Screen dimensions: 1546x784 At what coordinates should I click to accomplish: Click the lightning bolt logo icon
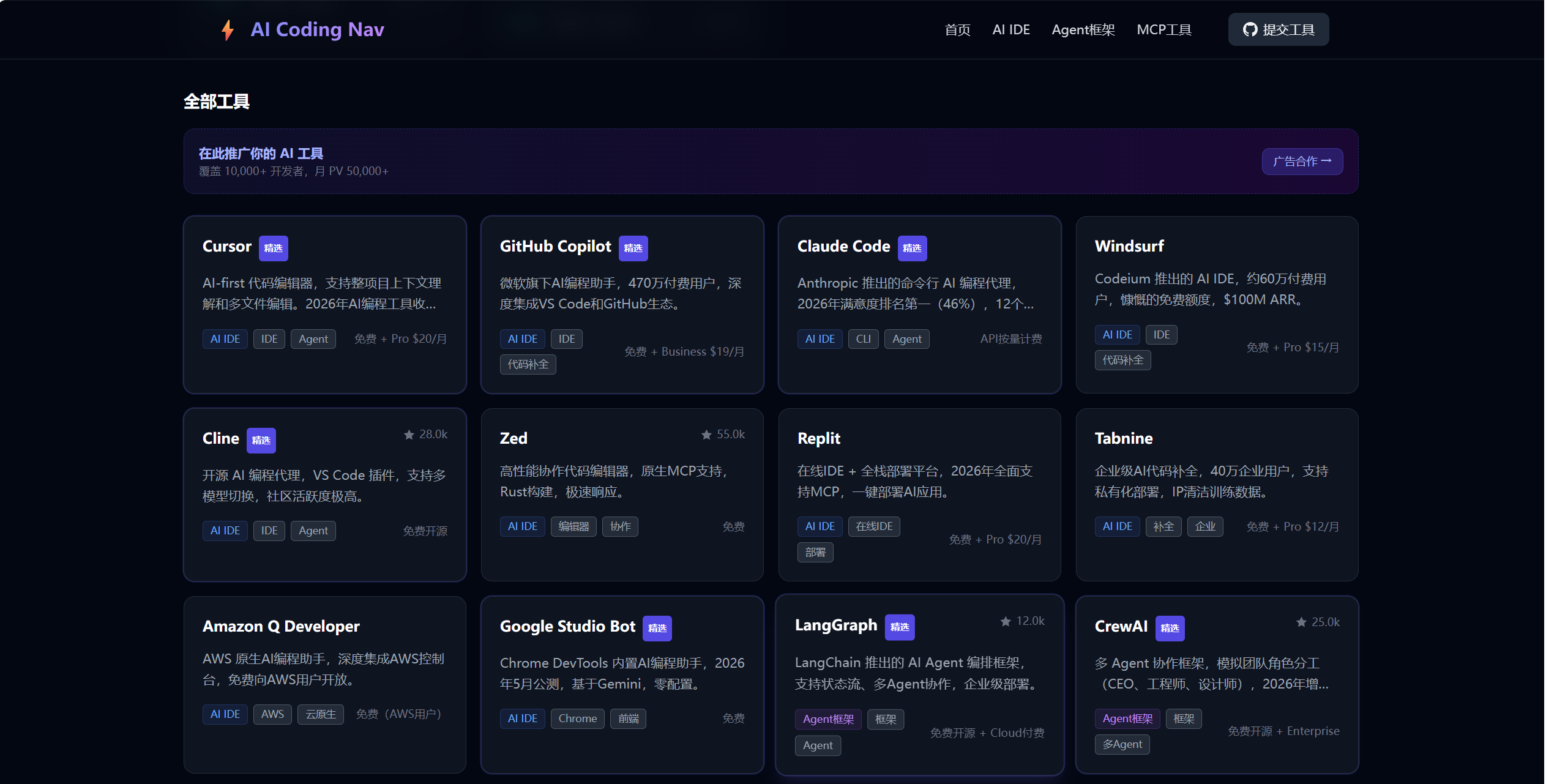point(228,29)
